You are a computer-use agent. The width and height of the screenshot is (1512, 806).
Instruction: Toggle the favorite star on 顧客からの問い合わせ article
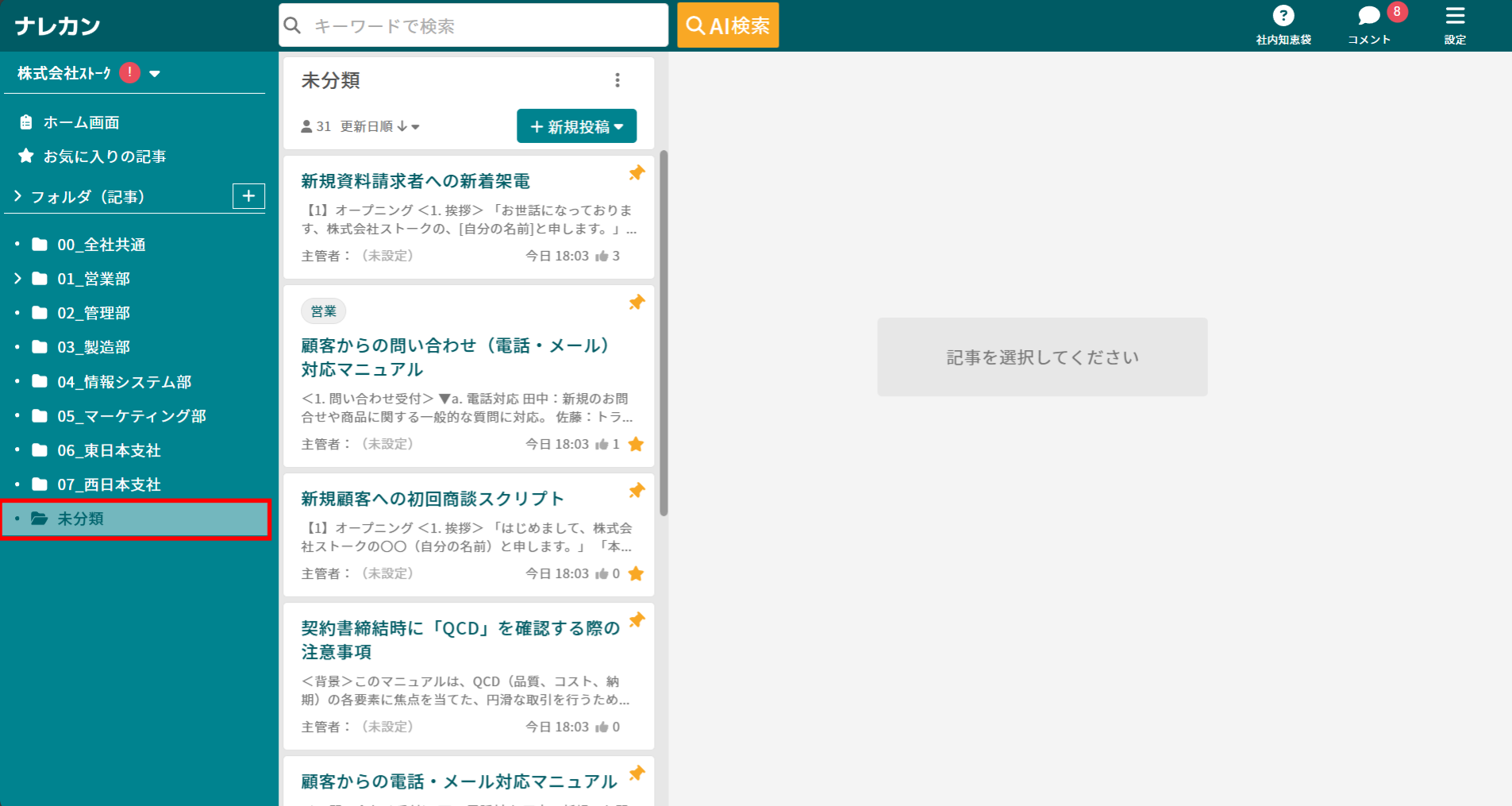pos(635,444)
